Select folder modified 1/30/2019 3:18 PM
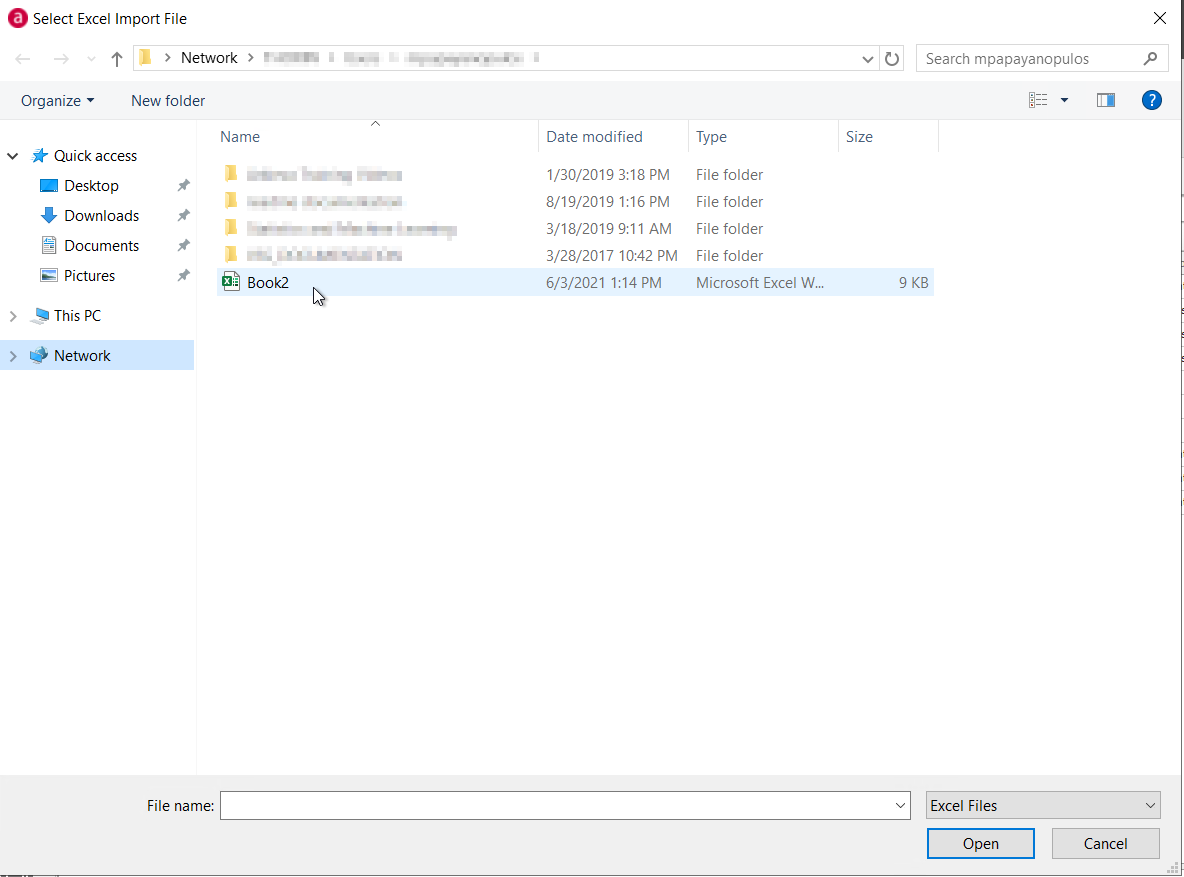The width and height of the screenshot is (1184, 877). point(575,174)
